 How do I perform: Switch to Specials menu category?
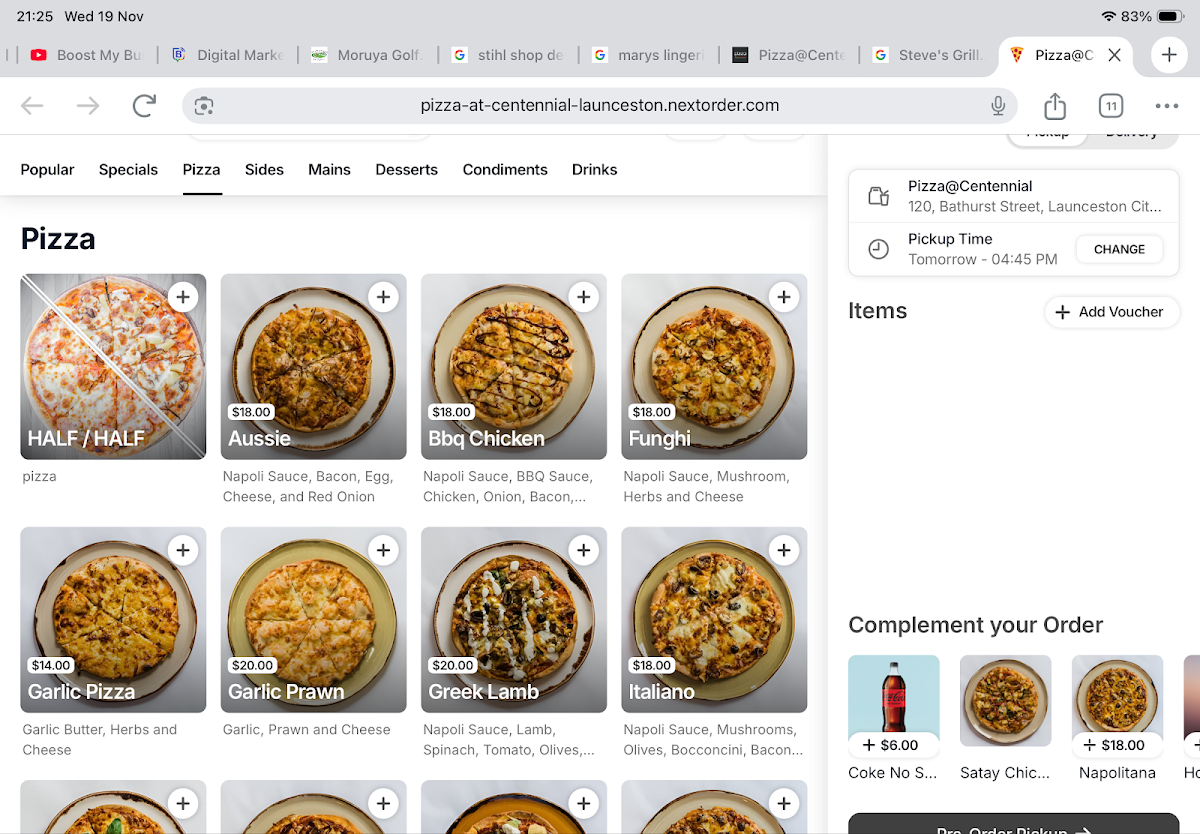tap(128, 170)
